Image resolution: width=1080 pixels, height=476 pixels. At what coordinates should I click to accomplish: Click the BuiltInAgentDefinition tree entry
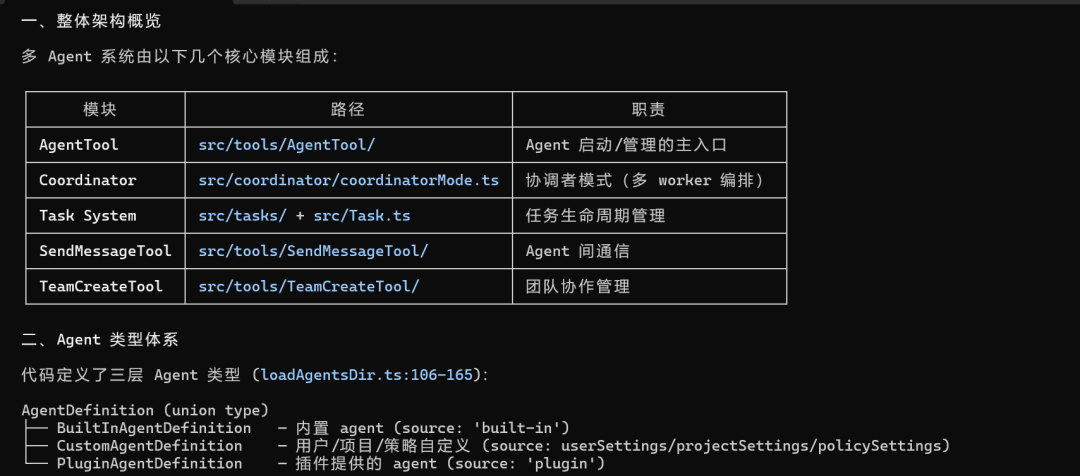(153, 428)
